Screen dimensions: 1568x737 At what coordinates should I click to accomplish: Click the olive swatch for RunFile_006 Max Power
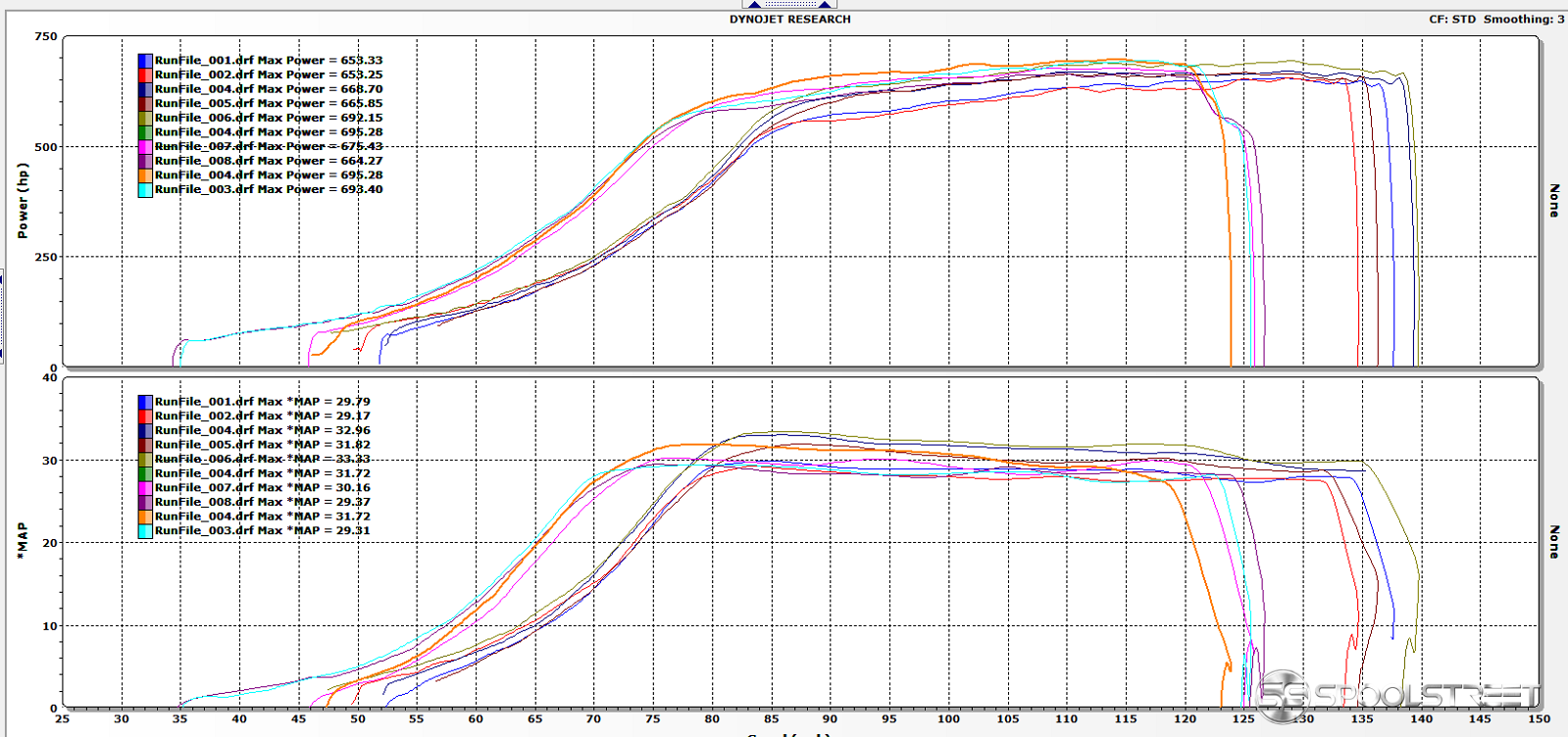point(145,119)
